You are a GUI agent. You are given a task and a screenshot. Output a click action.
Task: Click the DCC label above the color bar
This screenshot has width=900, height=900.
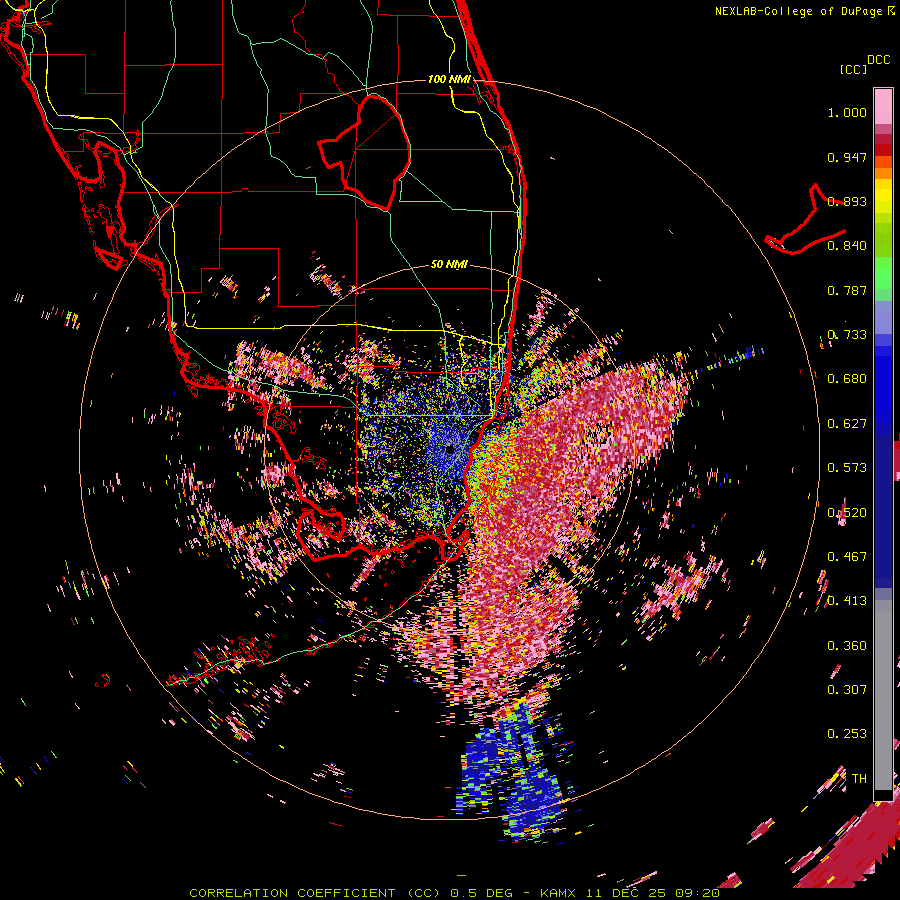tap(879, 60)
